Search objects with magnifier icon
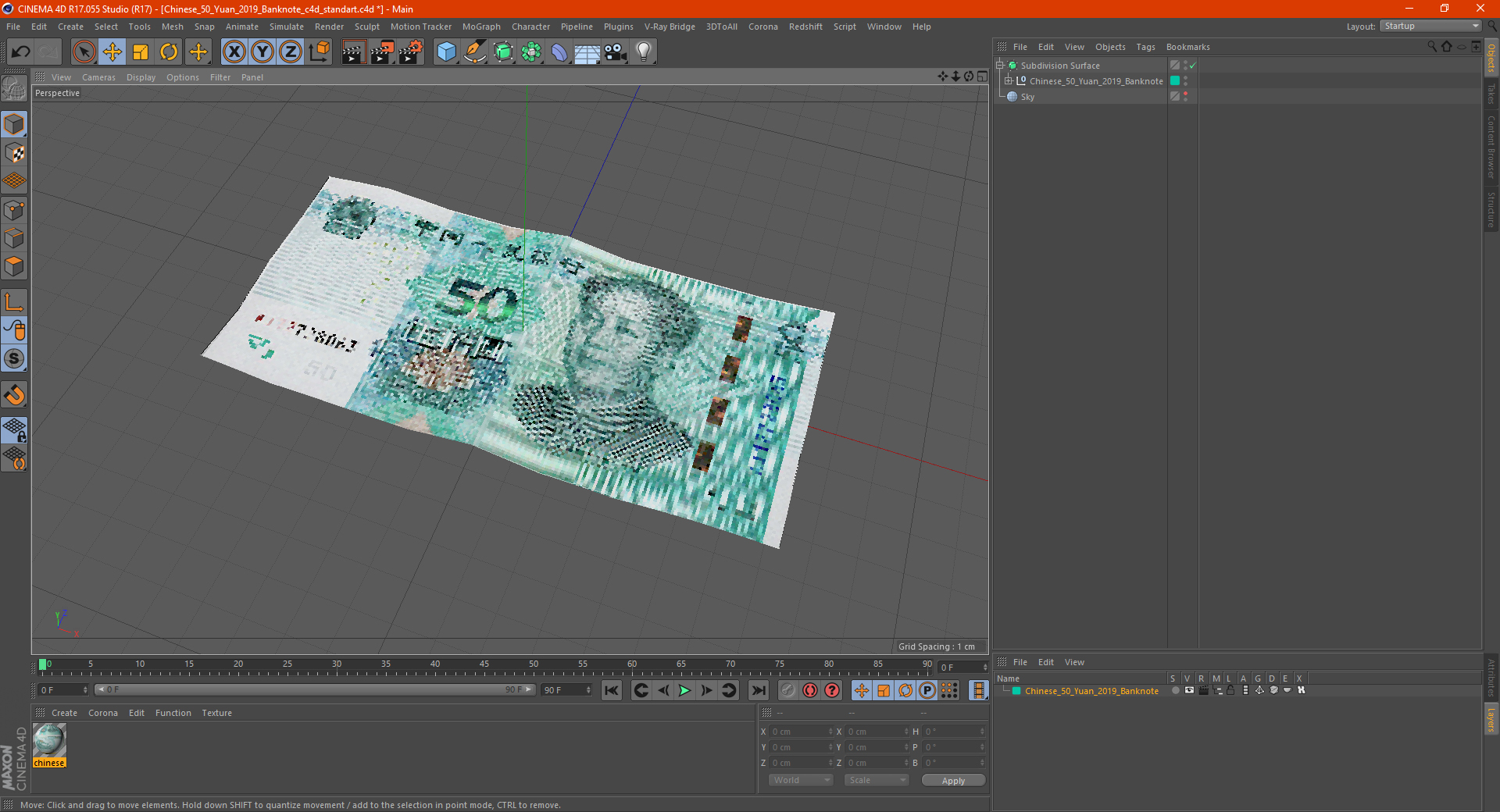Viewport: 1500px width, 812px height. (1432, 46)
